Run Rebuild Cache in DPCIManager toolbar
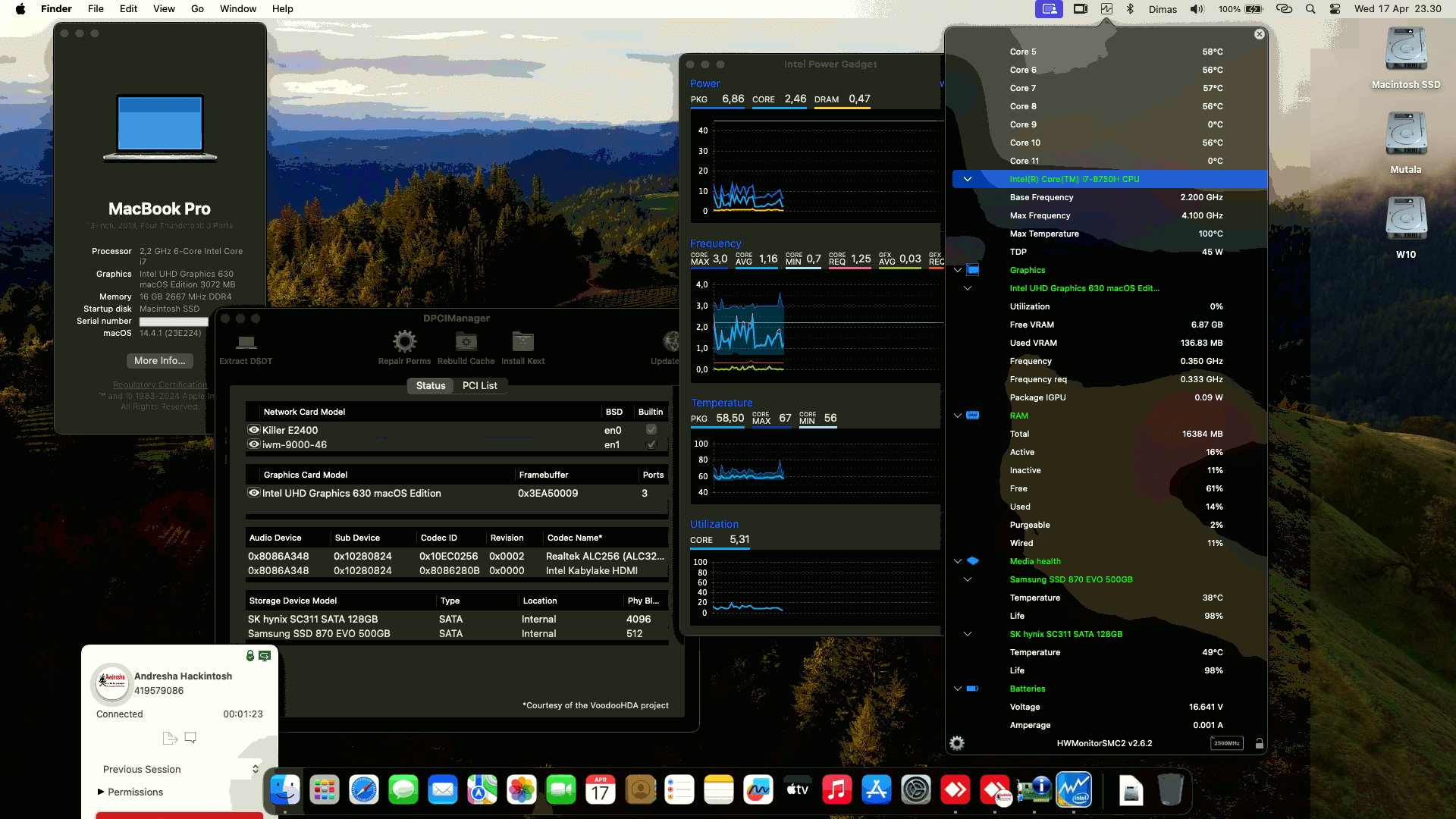 [466, 343]
